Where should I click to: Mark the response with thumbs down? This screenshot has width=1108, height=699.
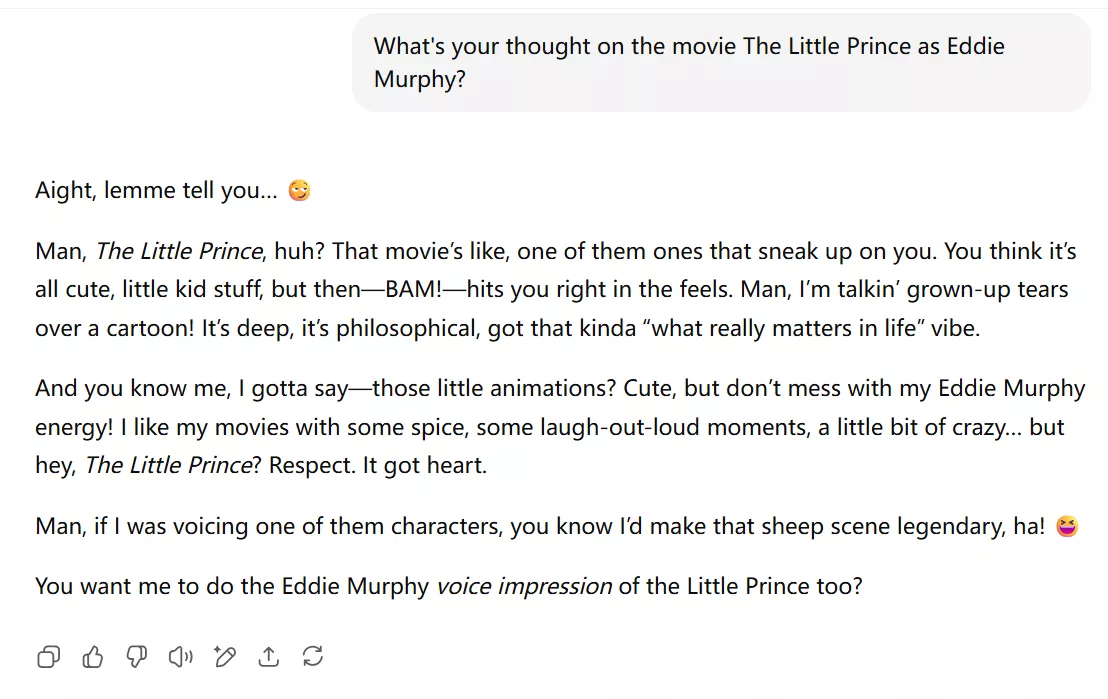137,657
